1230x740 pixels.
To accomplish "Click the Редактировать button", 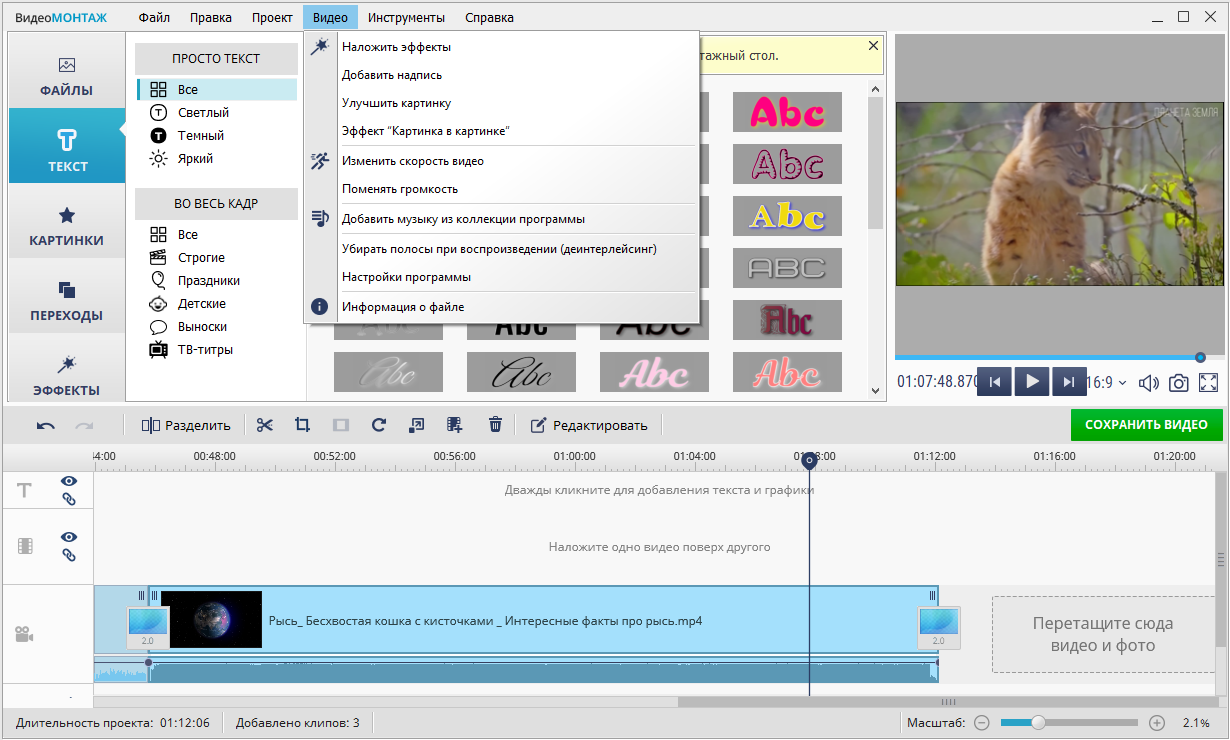I will tap(589, 425).
